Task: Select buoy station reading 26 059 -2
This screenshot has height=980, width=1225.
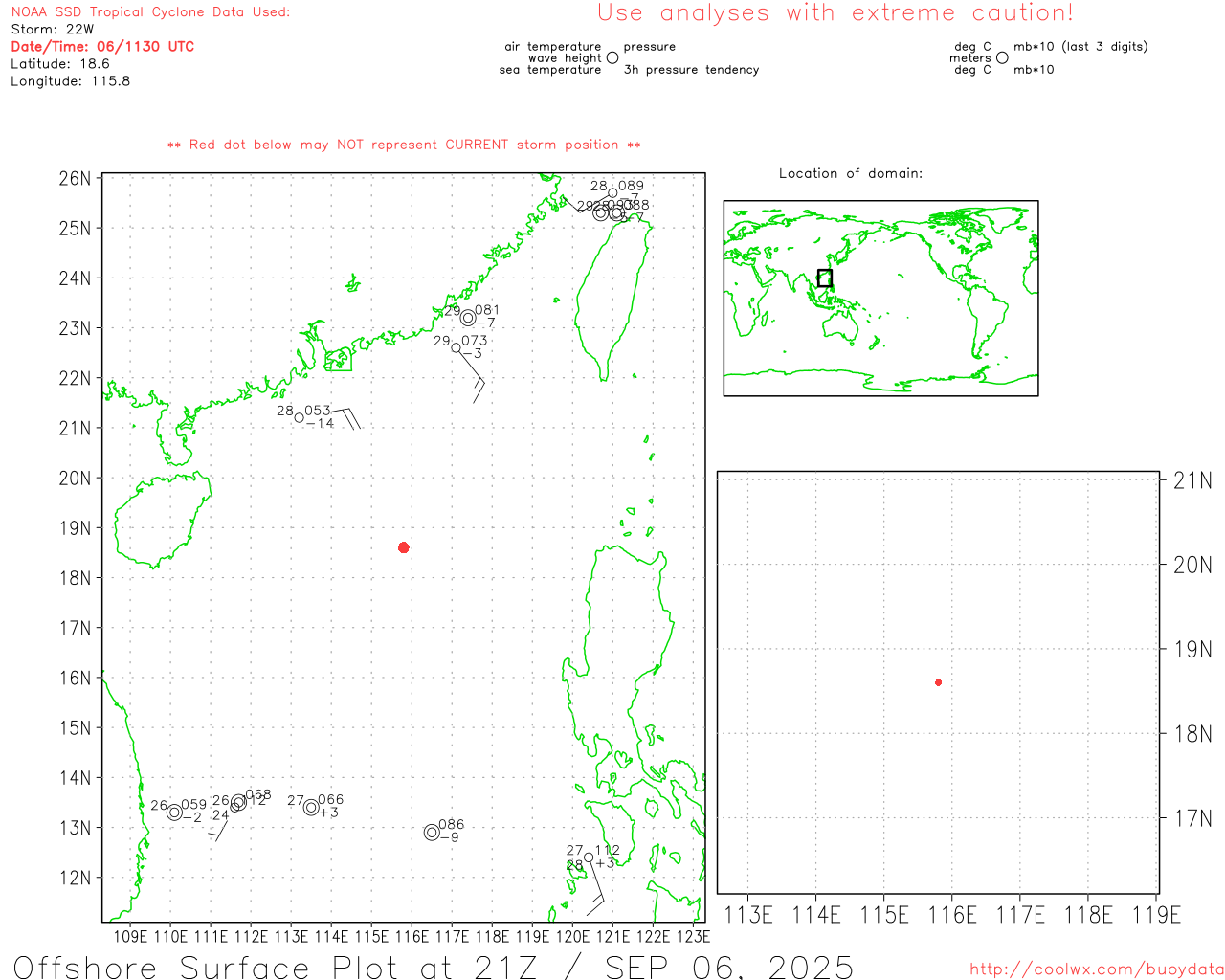Action: click(x=175, y=812)
